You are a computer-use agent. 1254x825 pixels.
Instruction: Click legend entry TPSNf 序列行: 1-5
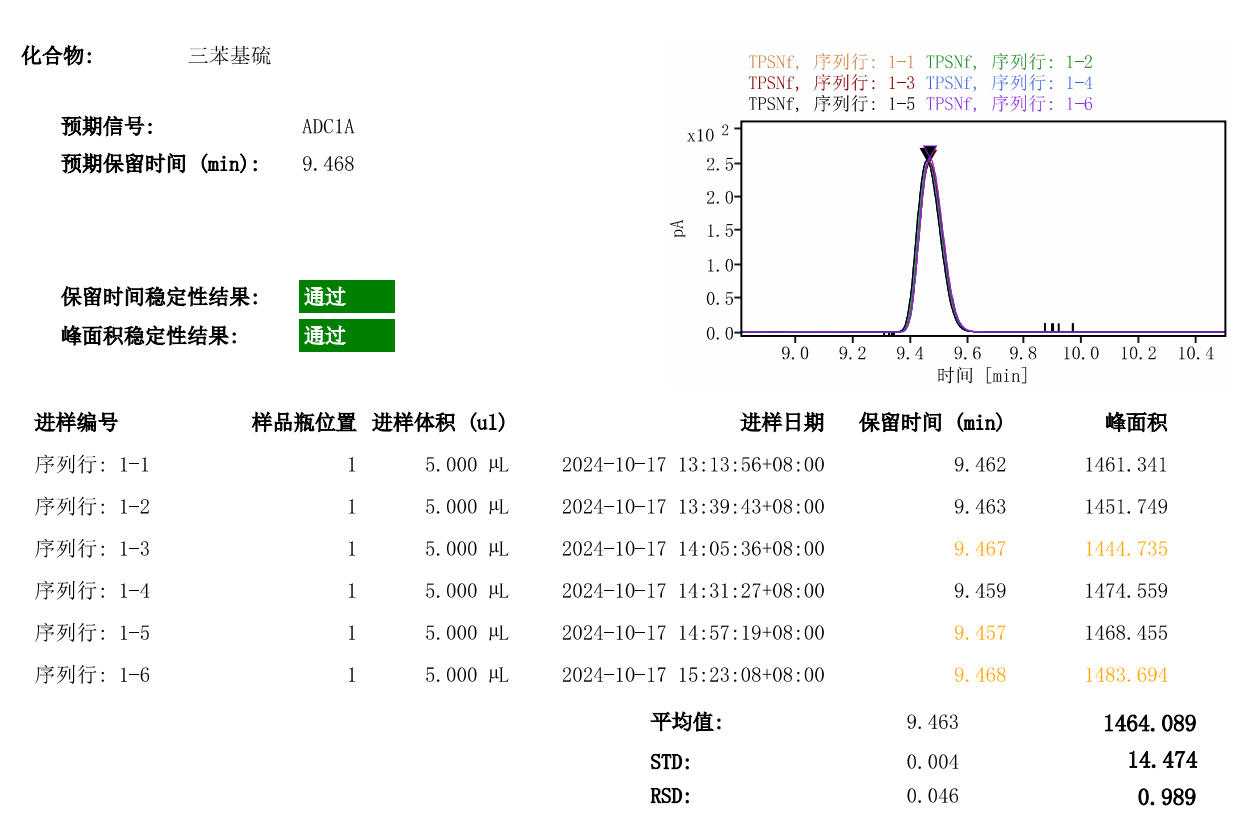tap(831, 104)
